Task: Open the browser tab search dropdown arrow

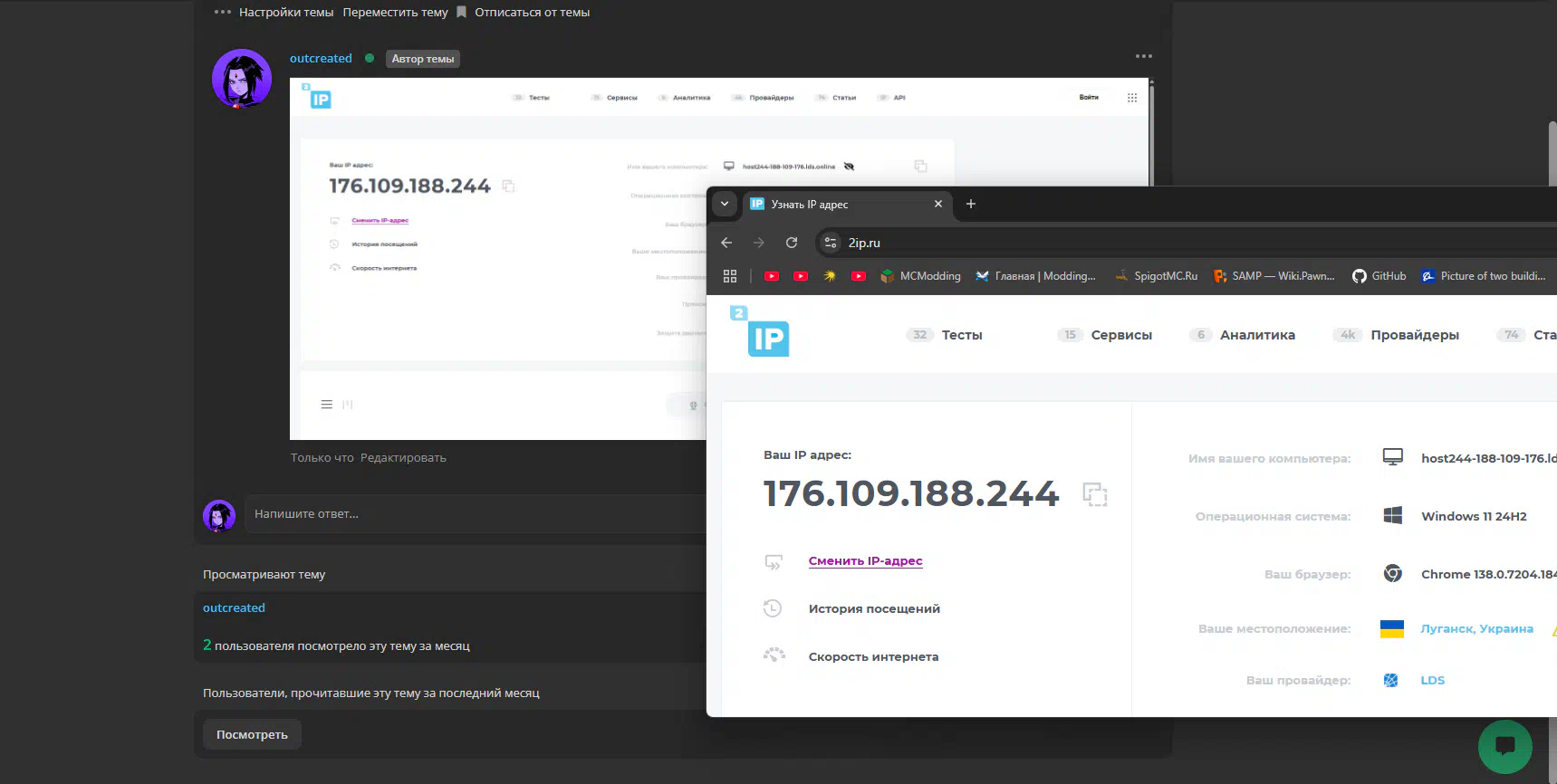Action: (725, 204)
